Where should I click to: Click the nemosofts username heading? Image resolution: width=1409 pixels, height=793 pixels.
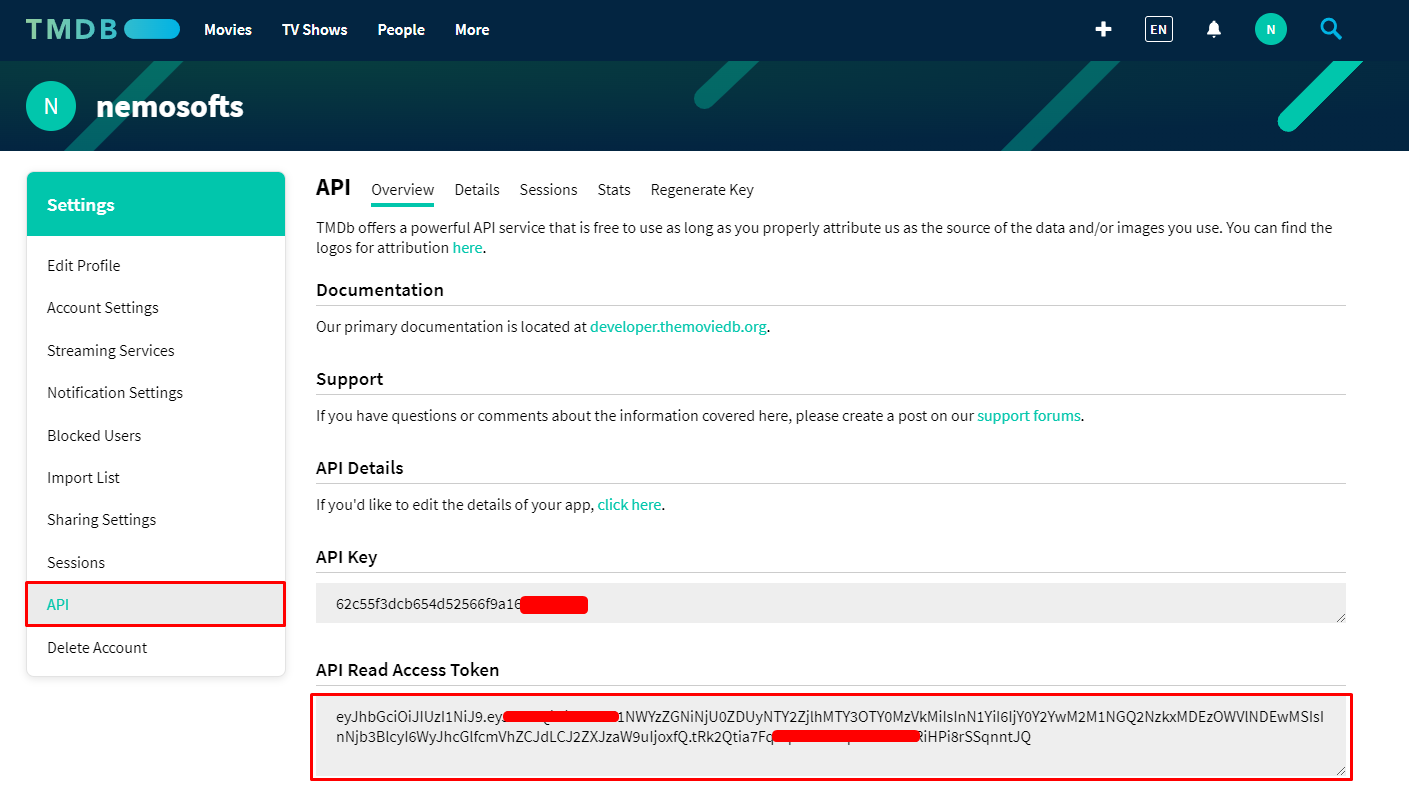pyautogui.click(x=170, y=106)
